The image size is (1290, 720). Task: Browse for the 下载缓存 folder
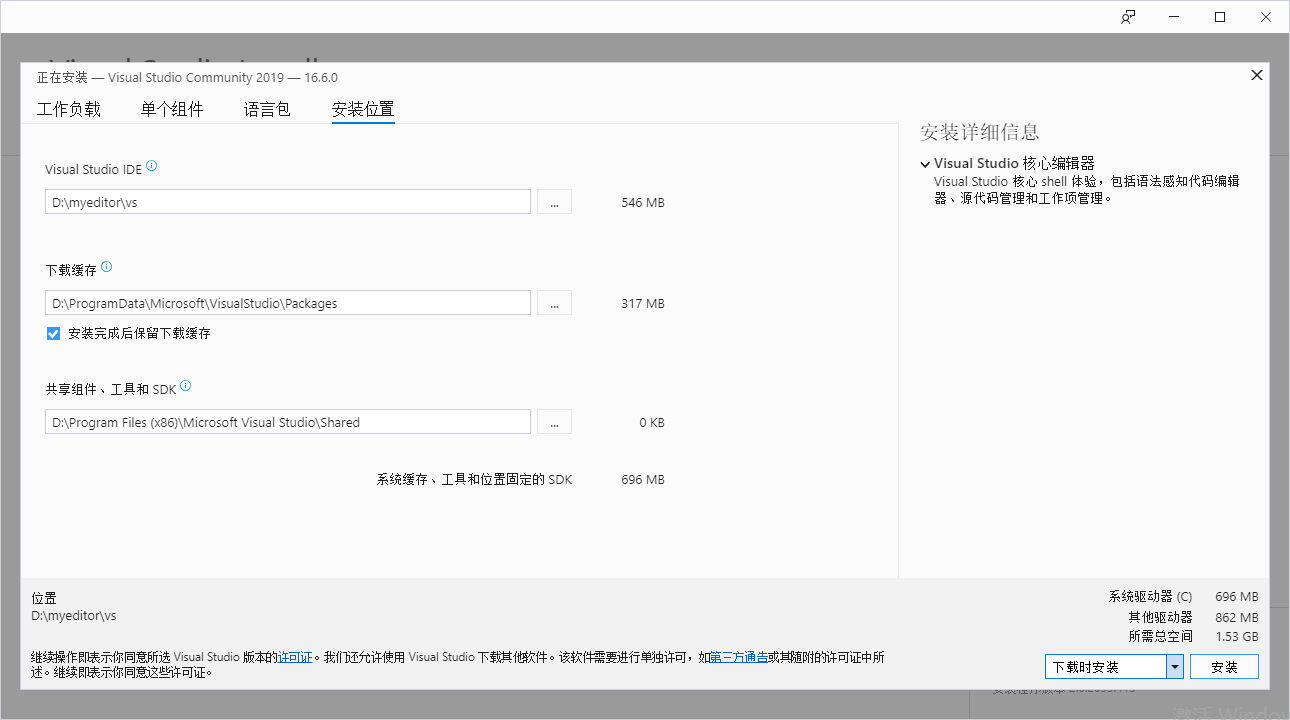[554, 303]
